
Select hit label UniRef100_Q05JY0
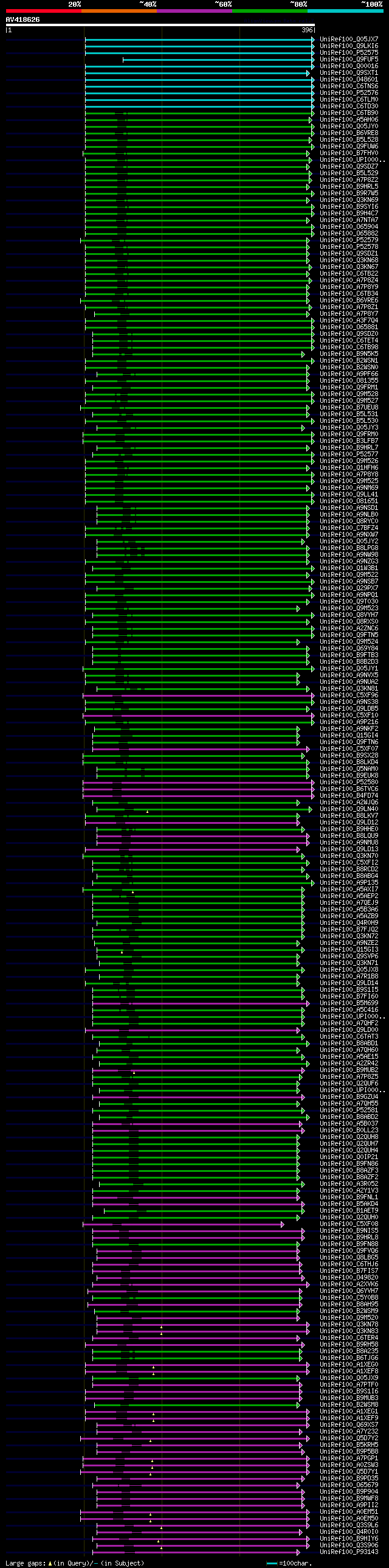tap(349, 127)
